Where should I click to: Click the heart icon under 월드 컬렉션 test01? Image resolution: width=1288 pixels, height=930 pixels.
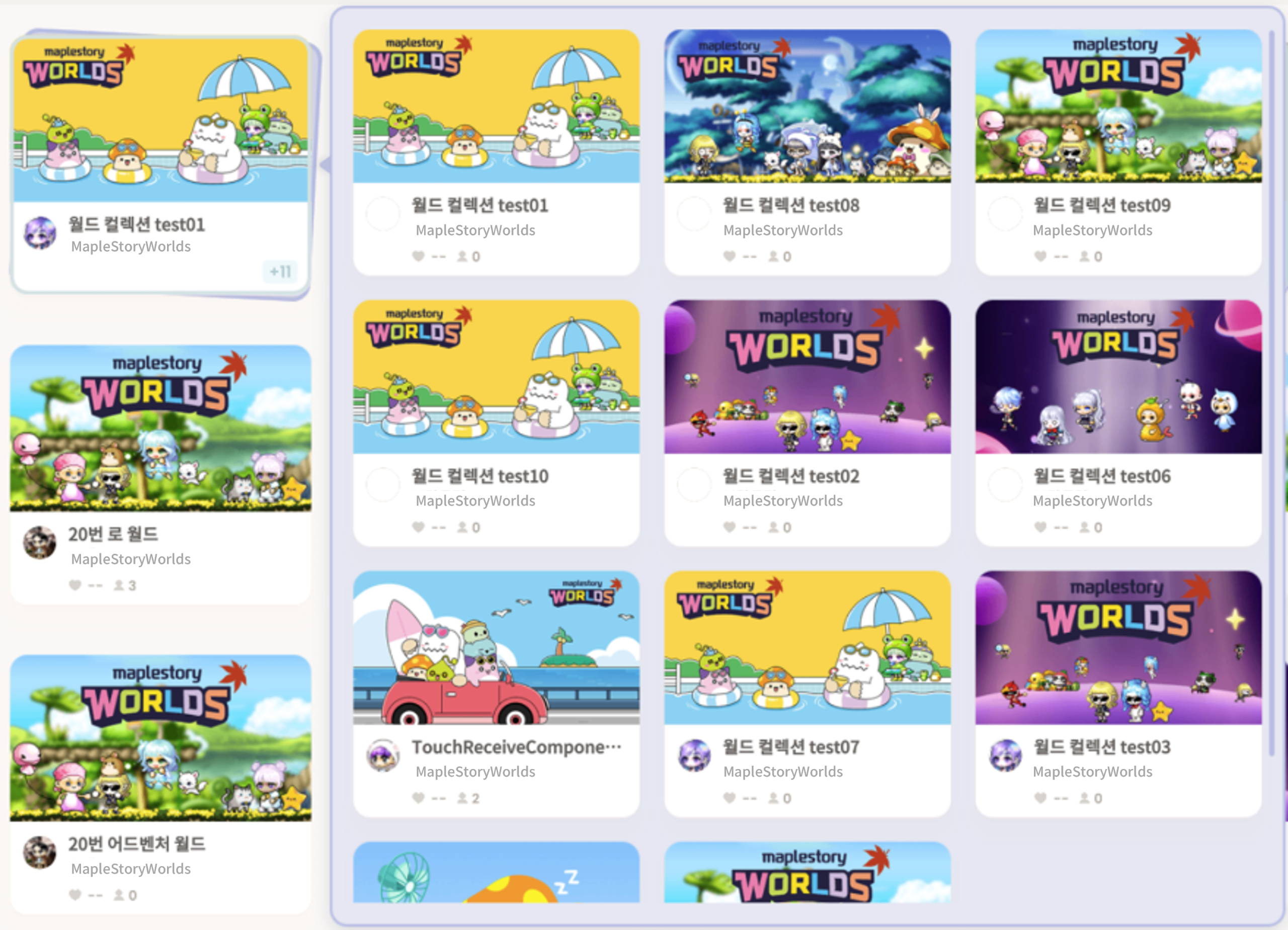point(419,256)
